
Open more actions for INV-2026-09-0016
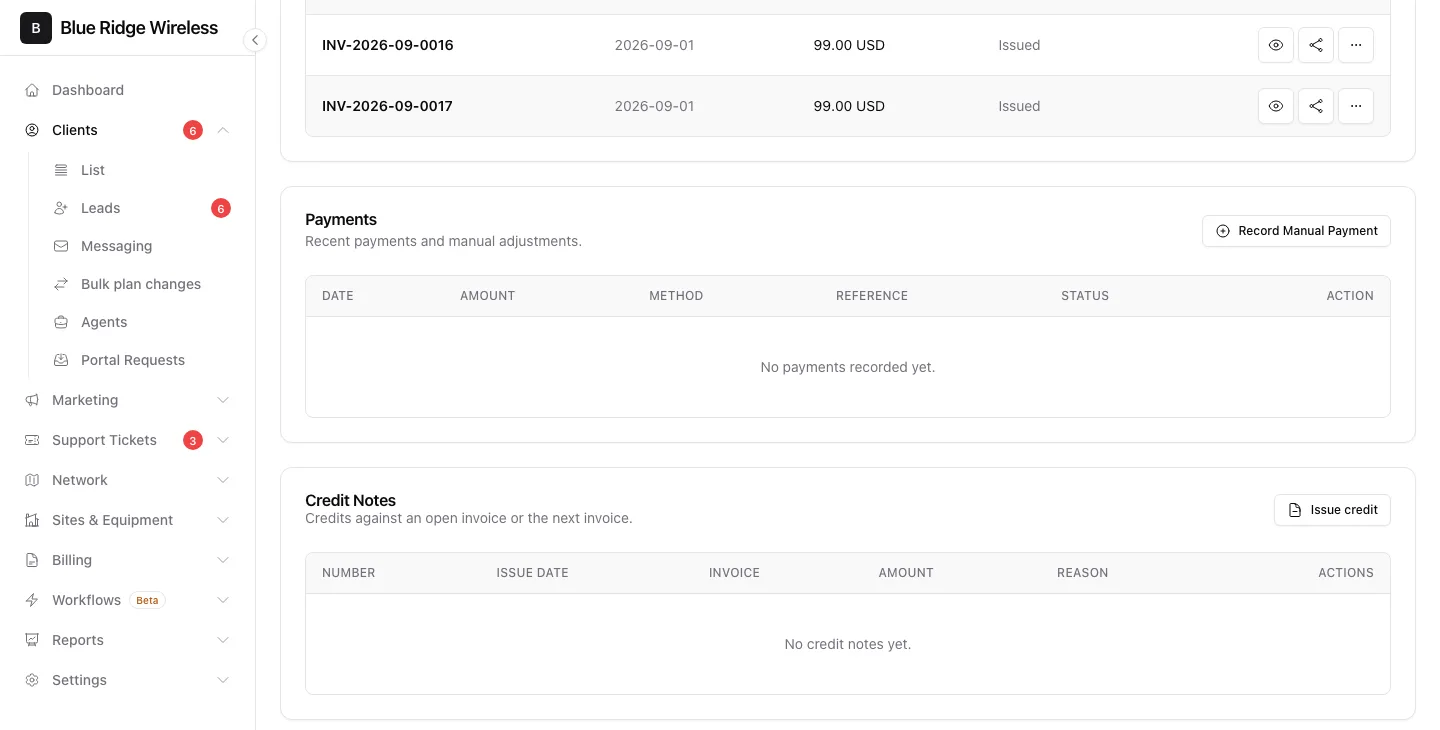coord(1356,45)
